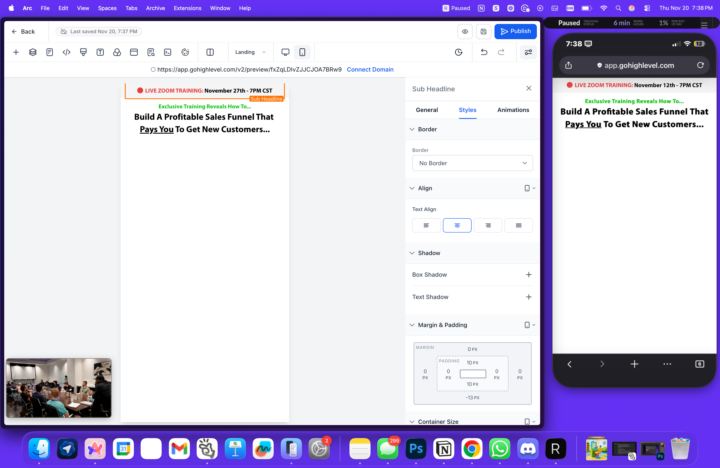Screen dimensions: 720x468
Task: Click the split columns layout icon
Action: click(210, 52)
